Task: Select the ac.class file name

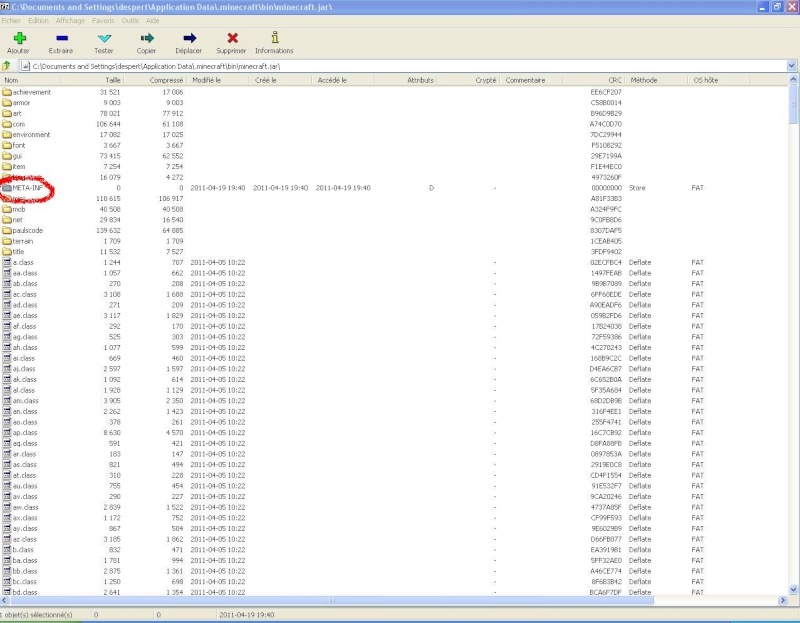Action: (x=24, y=294)
